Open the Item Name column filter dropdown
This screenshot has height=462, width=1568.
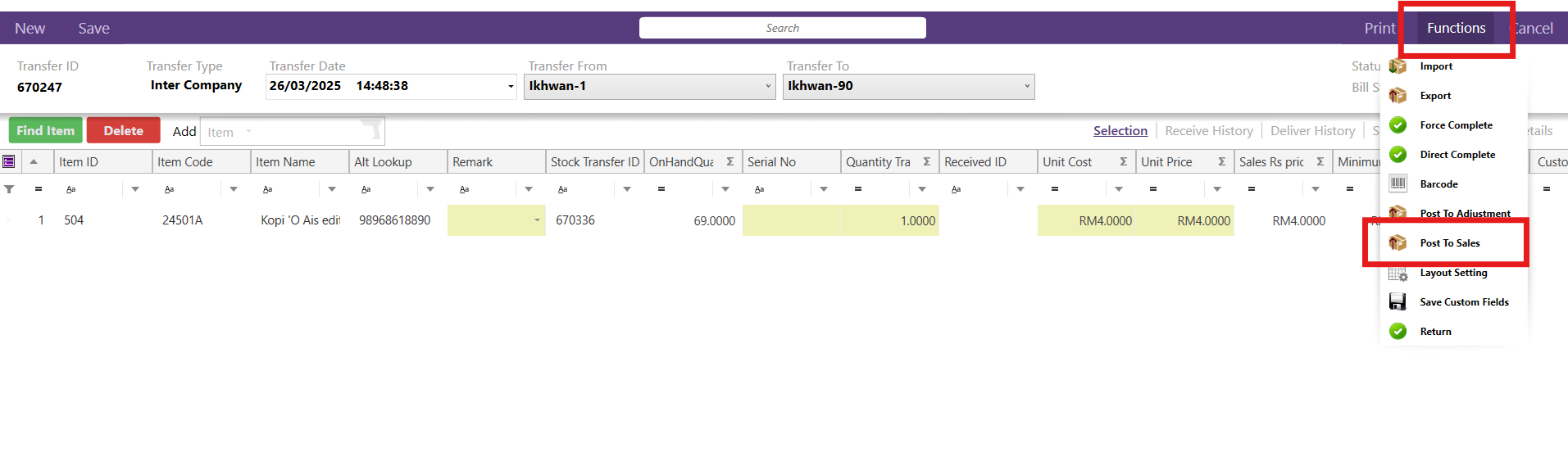pos(332,189)
